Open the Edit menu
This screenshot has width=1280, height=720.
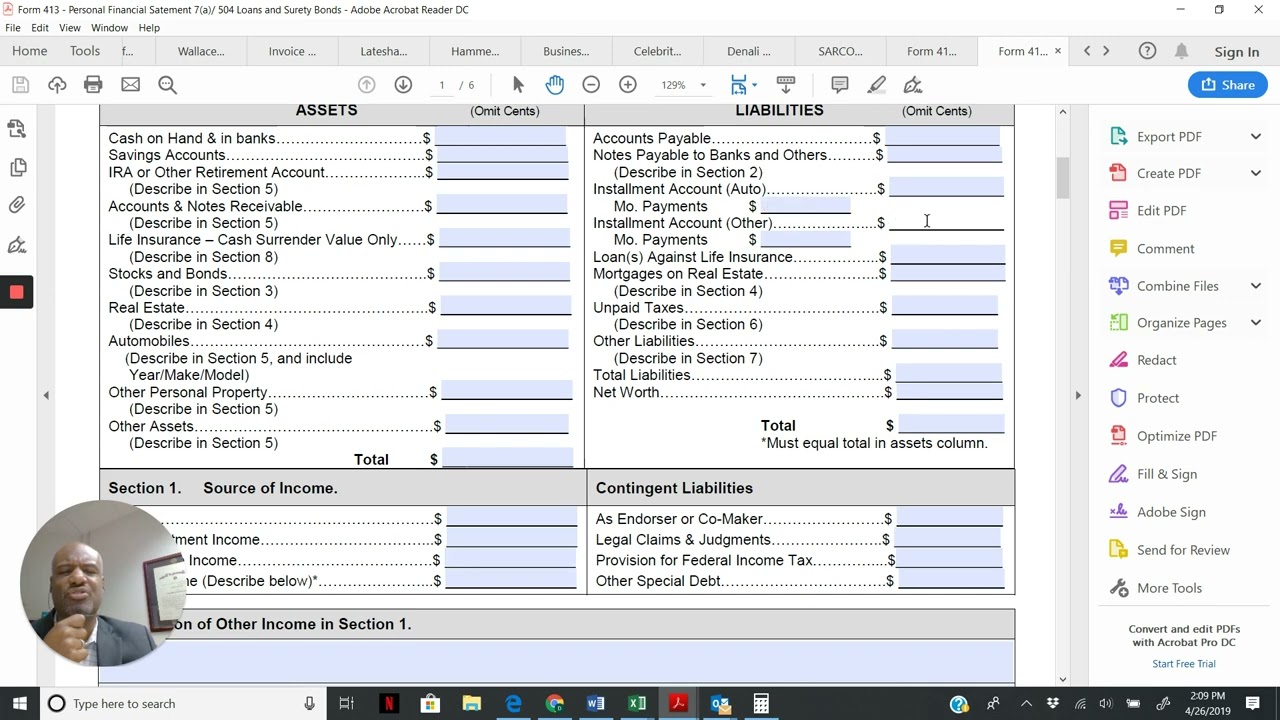[x=40, y=28]
